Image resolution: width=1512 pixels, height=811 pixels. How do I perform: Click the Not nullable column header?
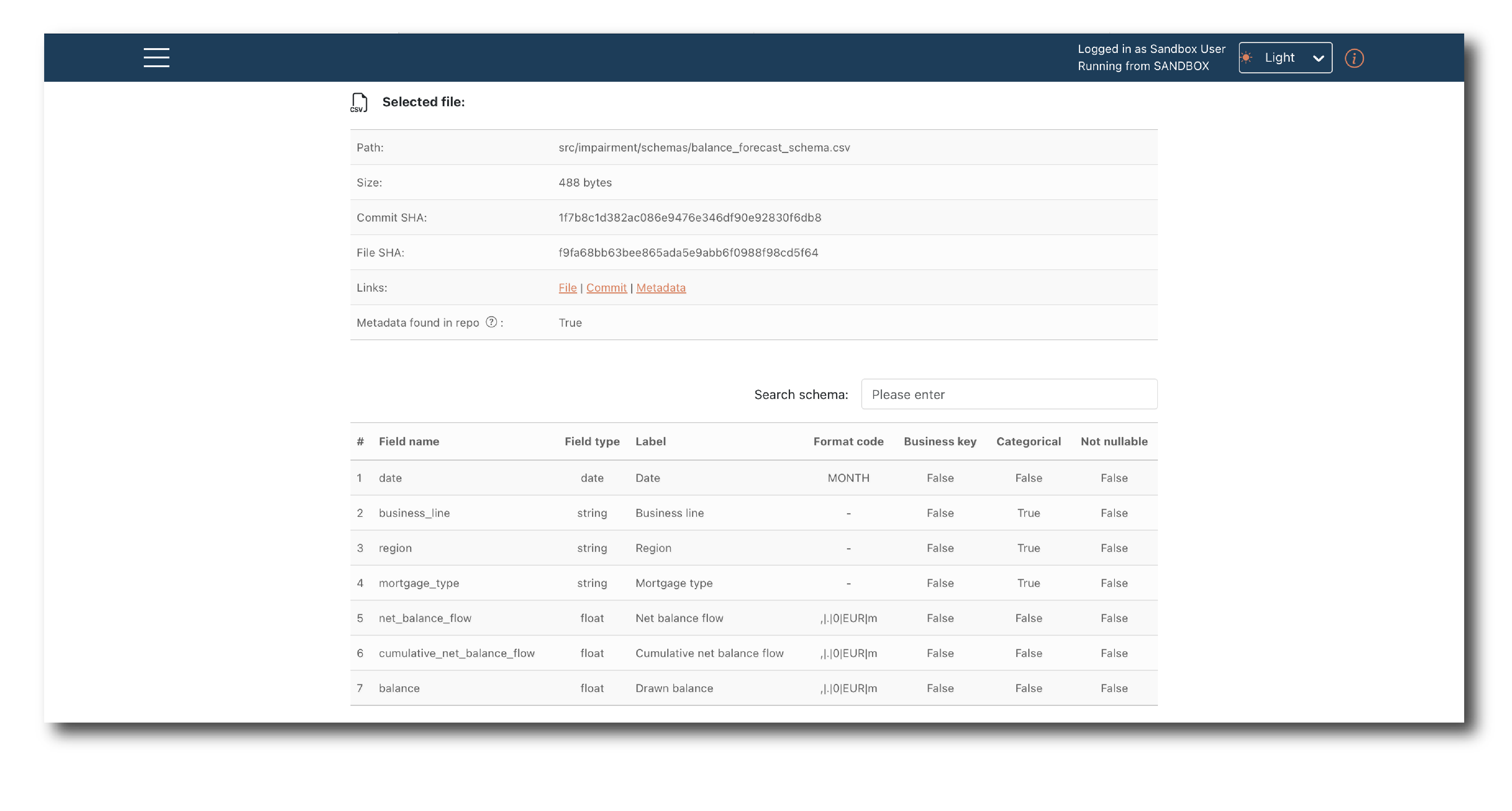1113,441
